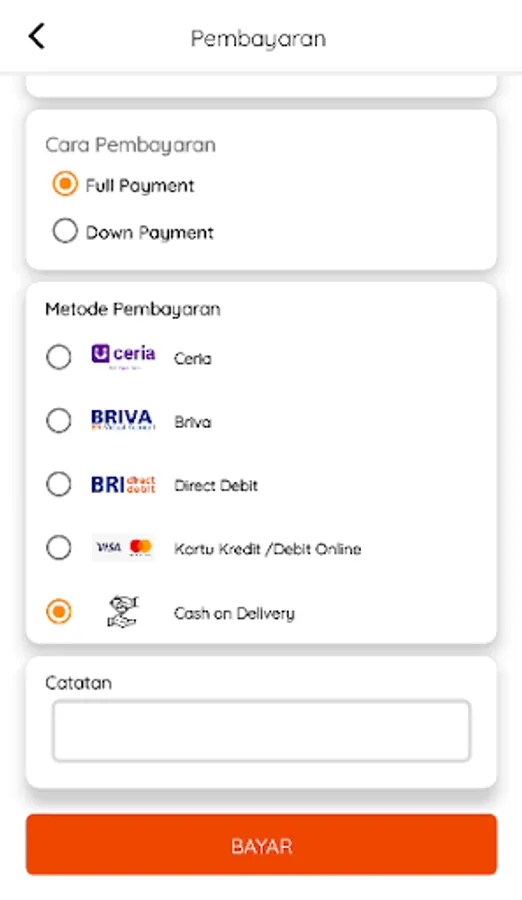Click the Full Payment label text
Viewport: 522px width, 900px height.
(140, 186)
